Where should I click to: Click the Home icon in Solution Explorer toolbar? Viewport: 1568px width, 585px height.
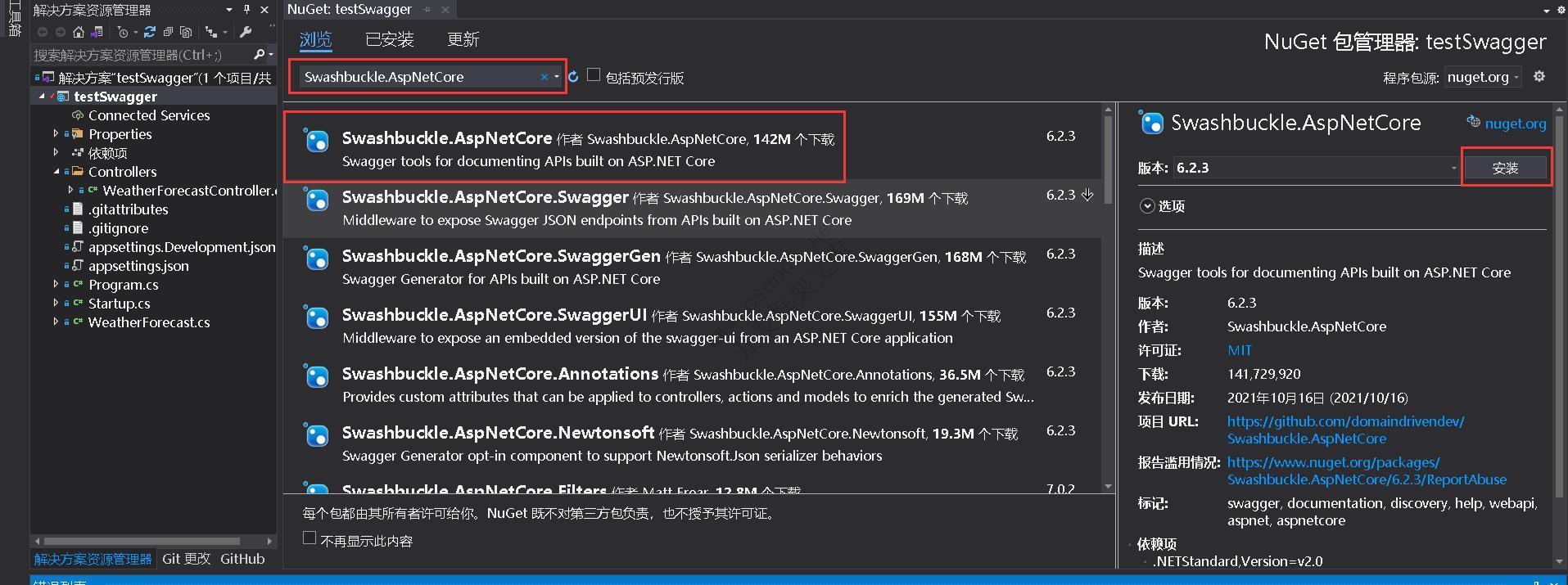click(x=79, y=32)
